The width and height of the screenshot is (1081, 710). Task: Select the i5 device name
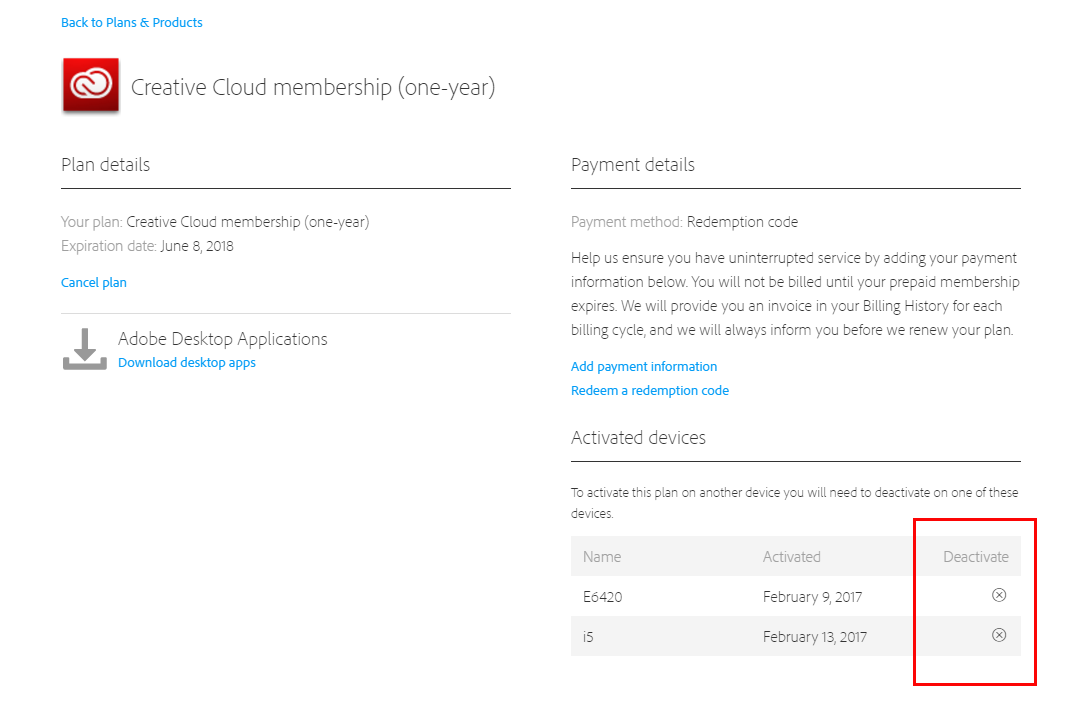click(x=588, y=637)
